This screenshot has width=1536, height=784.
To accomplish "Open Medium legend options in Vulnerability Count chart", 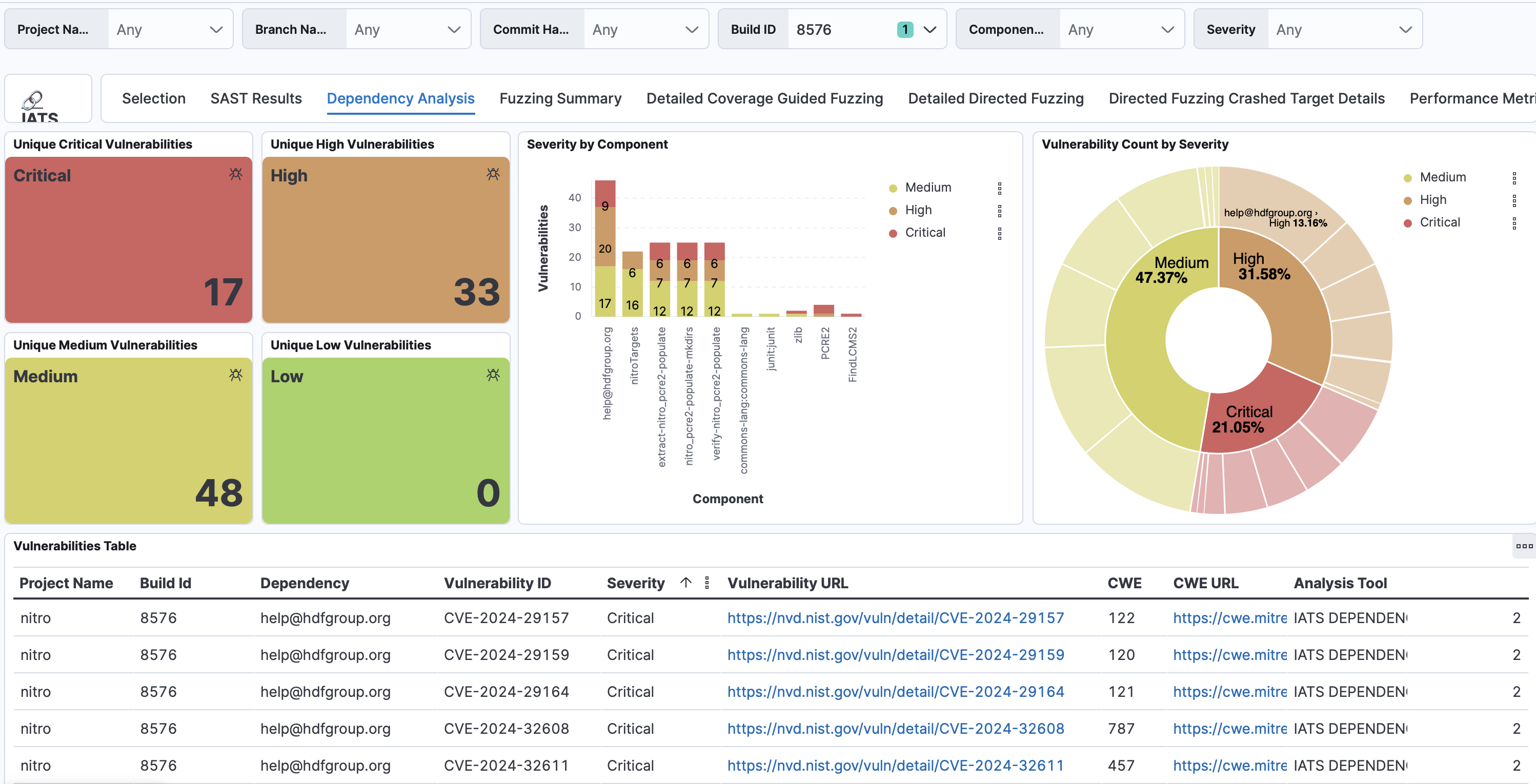I will (x=1514, y=178).
